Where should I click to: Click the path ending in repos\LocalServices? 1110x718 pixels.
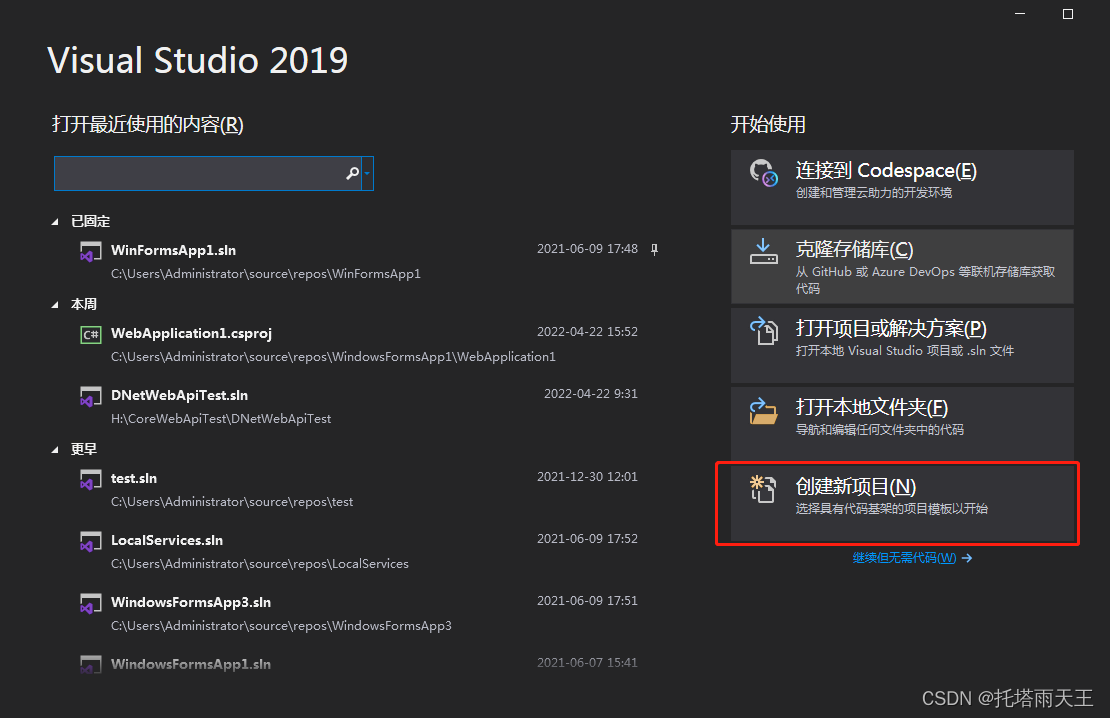pyautogui.click(x=260, y=564)
